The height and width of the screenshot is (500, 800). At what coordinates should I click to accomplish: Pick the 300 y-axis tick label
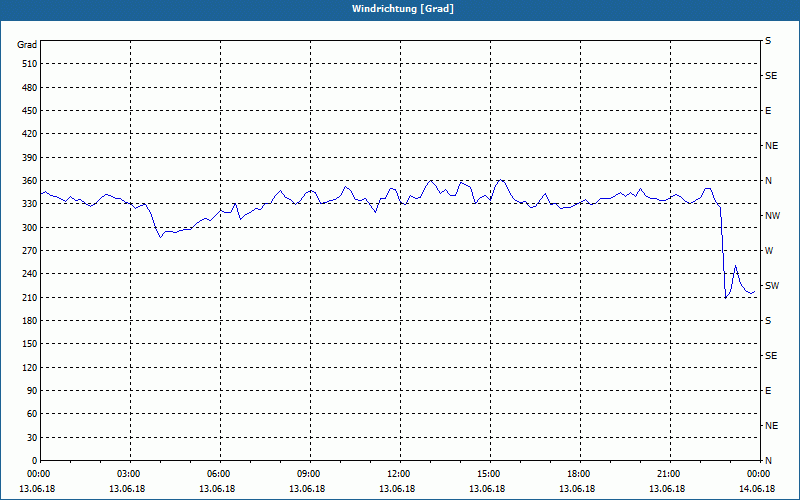click(30, 227)
